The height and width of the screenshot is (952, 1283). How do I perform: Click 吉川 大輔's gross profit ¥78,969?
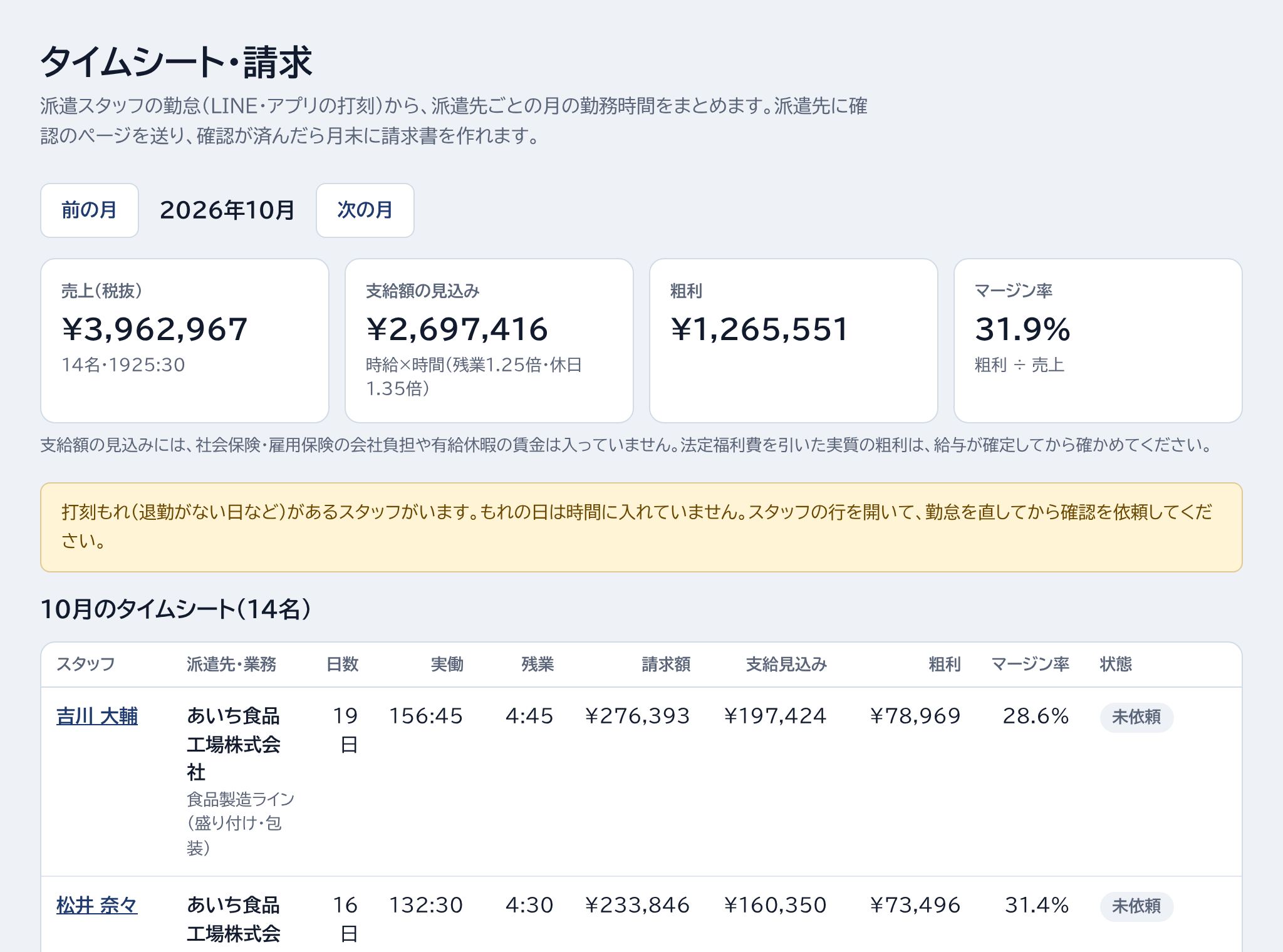tap(915, 717)
